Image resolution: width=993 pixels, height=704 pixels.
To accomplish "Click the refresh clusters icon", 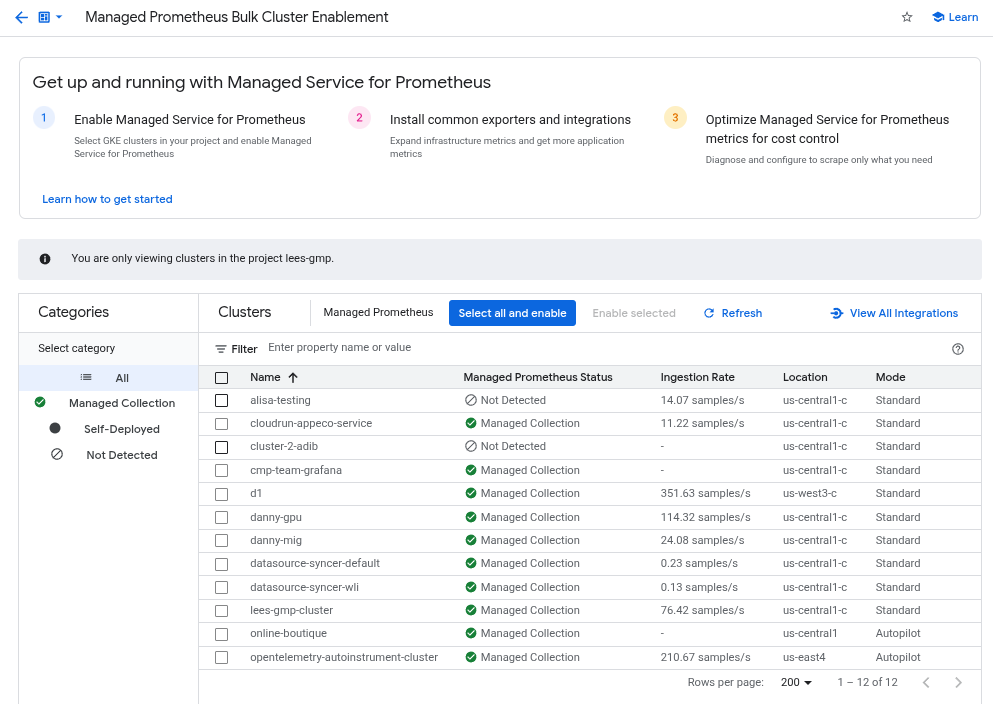I will tap(708, 313).
